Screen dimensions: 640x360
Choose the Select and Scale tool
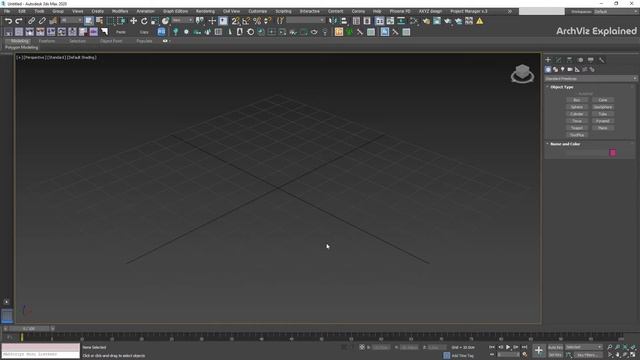pos(155,21)
